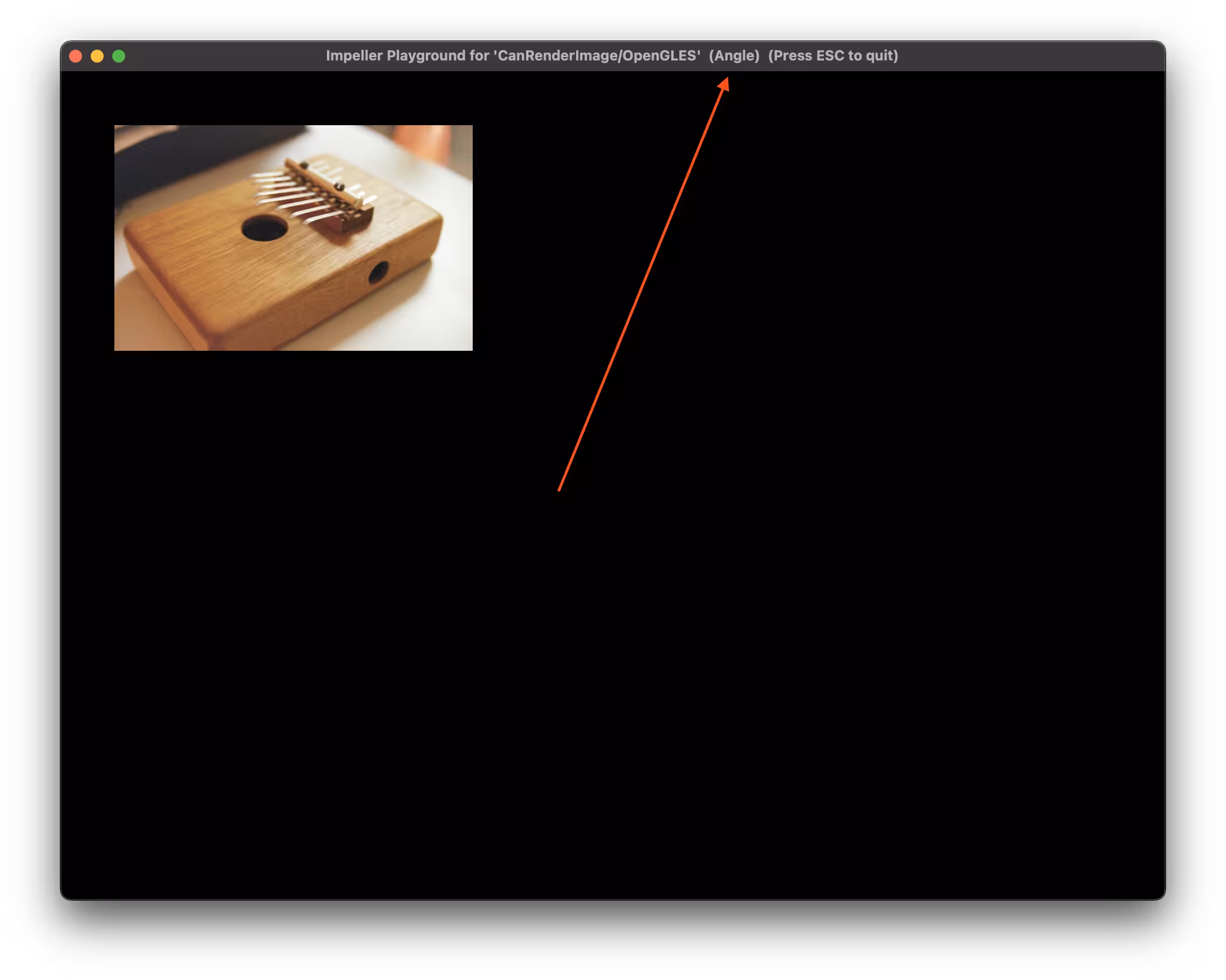Screen dimensions: 1226x980
Task: Click the green full-screen window button
Action: point(119,56)
